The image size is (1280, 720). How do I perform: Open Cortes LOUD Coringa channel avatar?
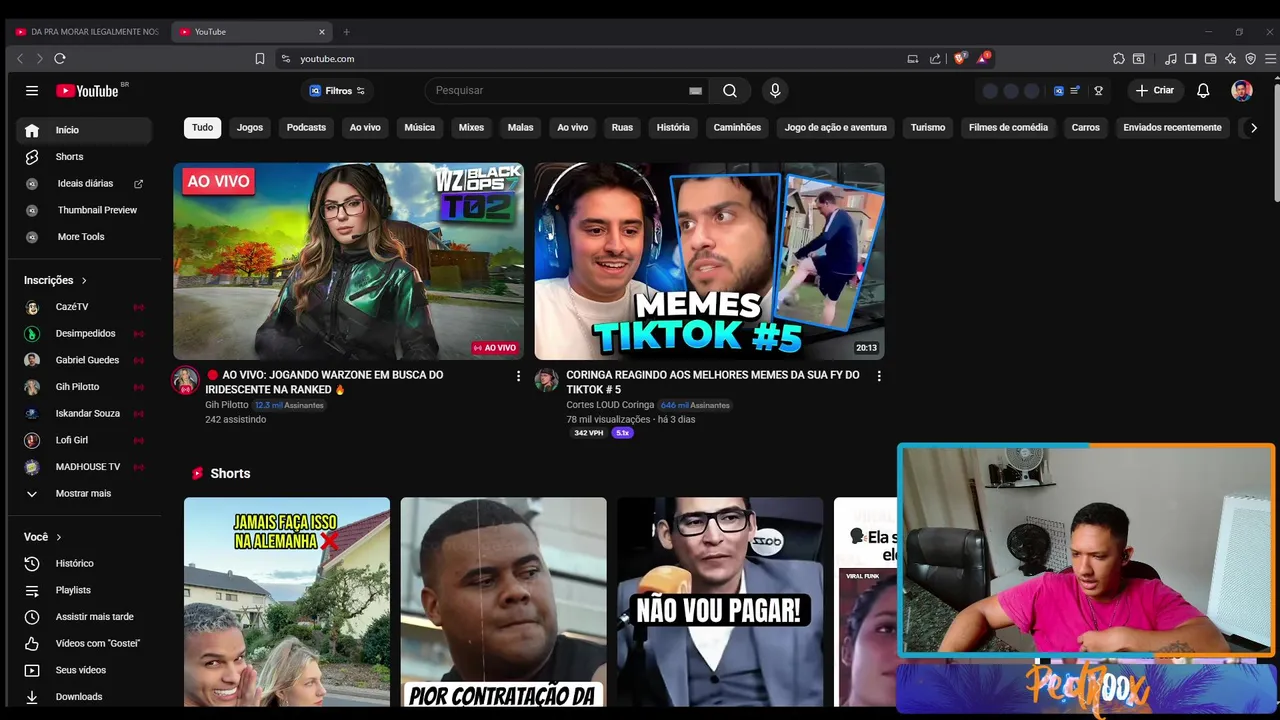point(546,381)
